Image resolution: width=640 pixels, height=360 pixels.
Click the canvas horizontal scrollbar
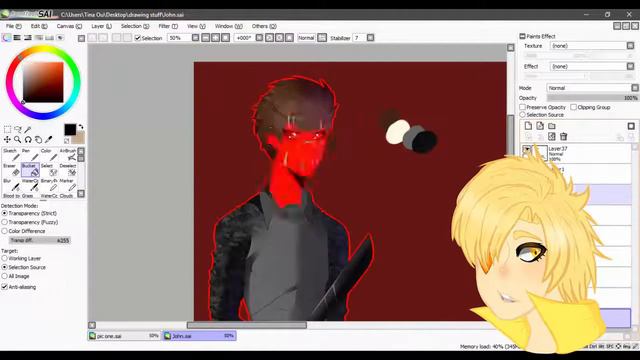point(247,325)
